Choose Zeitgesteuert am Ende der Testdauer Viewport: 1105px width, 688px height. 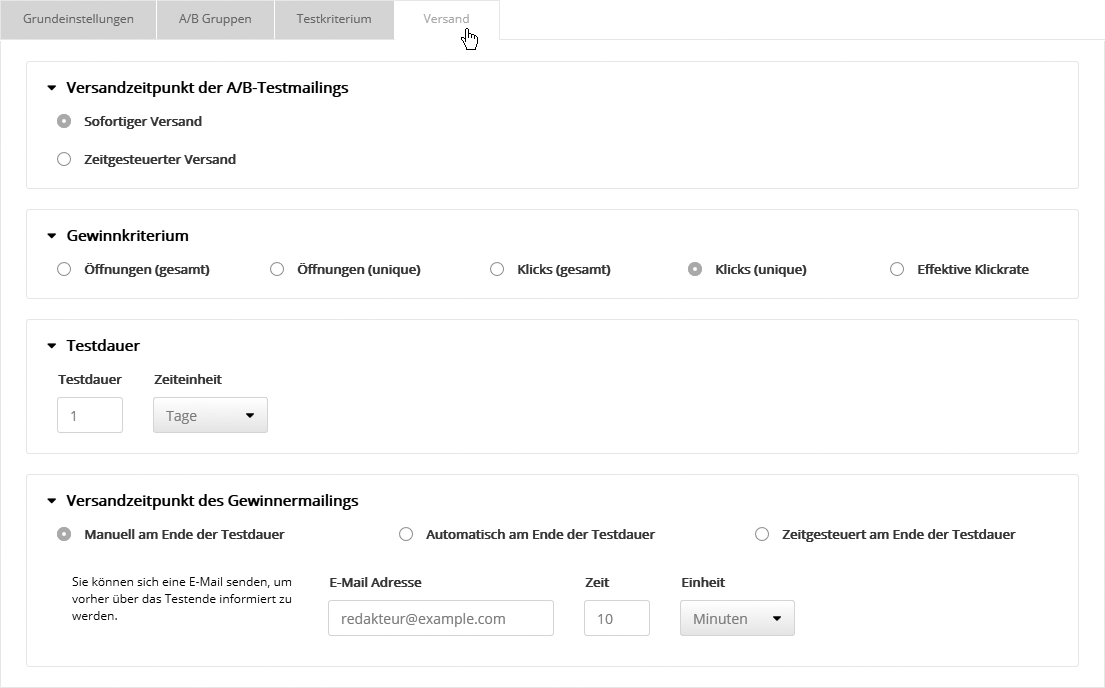pos(762,534)
